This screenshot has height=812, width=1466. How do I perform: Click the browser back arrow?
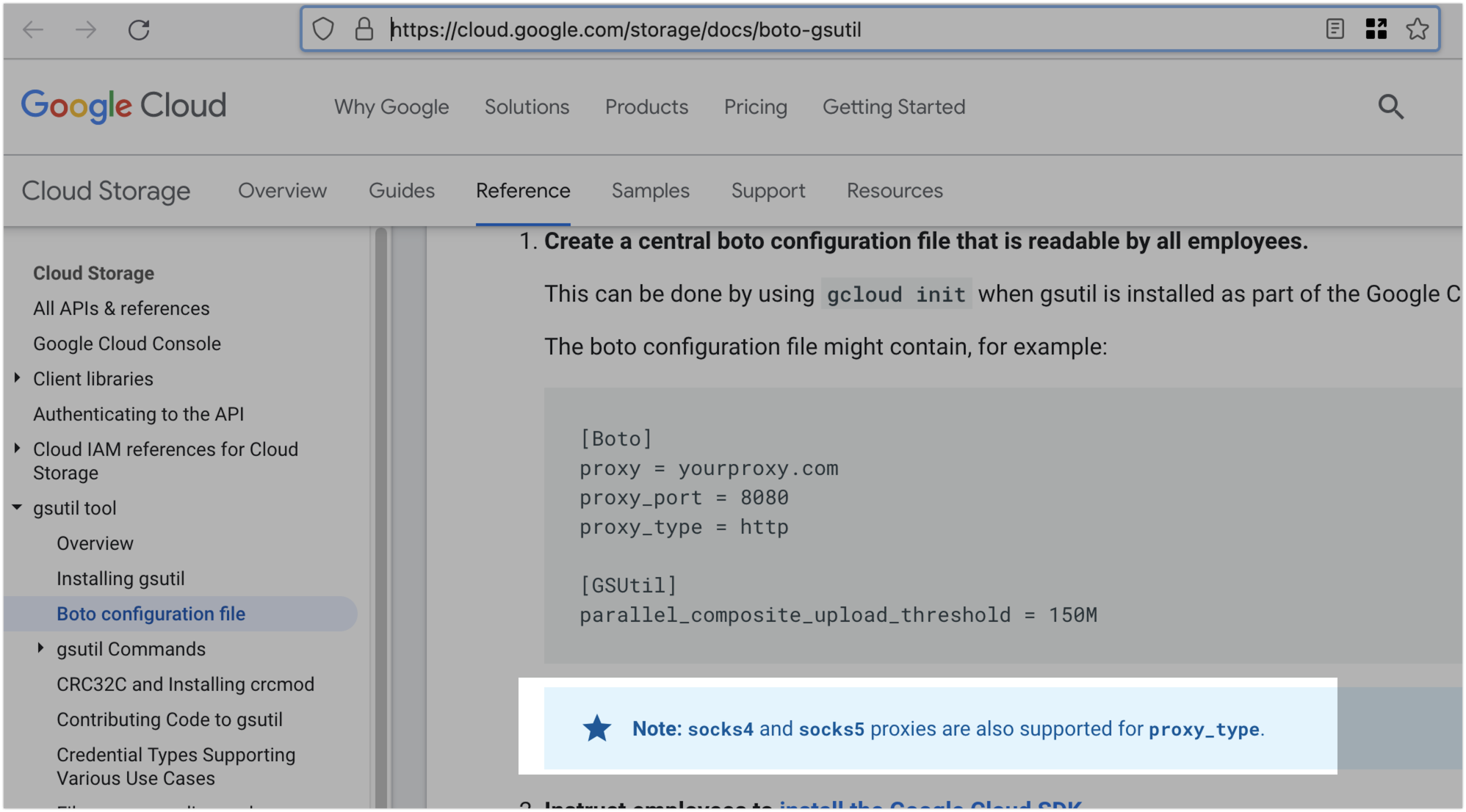pyautogui.click(x=33, y=29)
